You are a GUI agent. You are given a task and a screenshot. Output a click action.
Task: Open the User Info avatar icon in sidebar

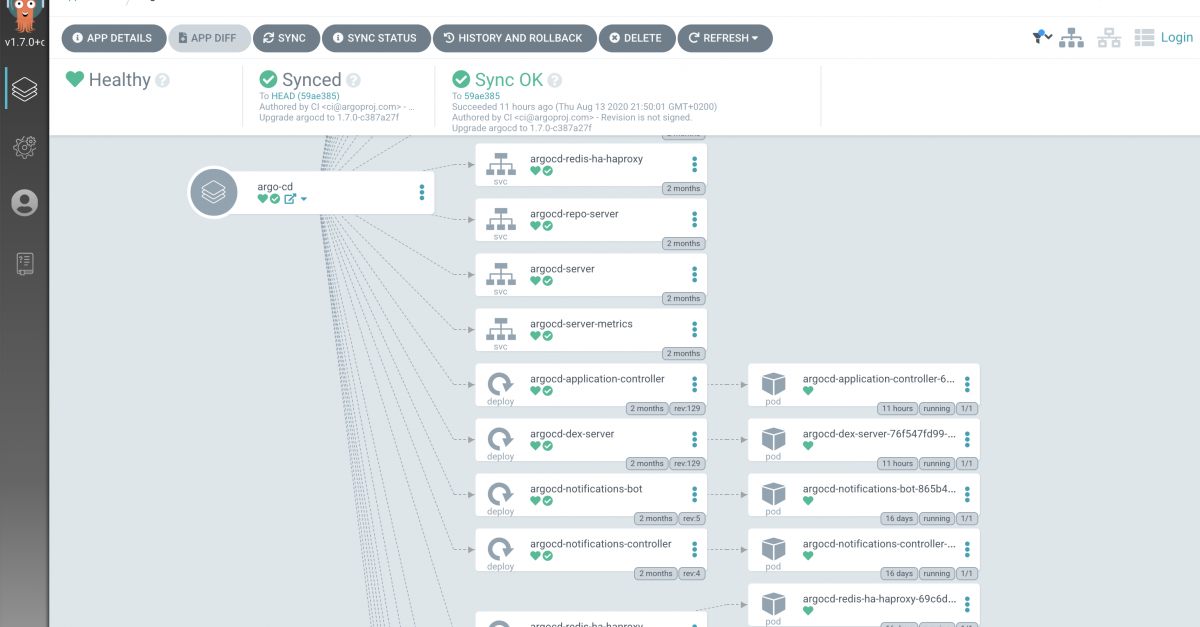point(25,204)
